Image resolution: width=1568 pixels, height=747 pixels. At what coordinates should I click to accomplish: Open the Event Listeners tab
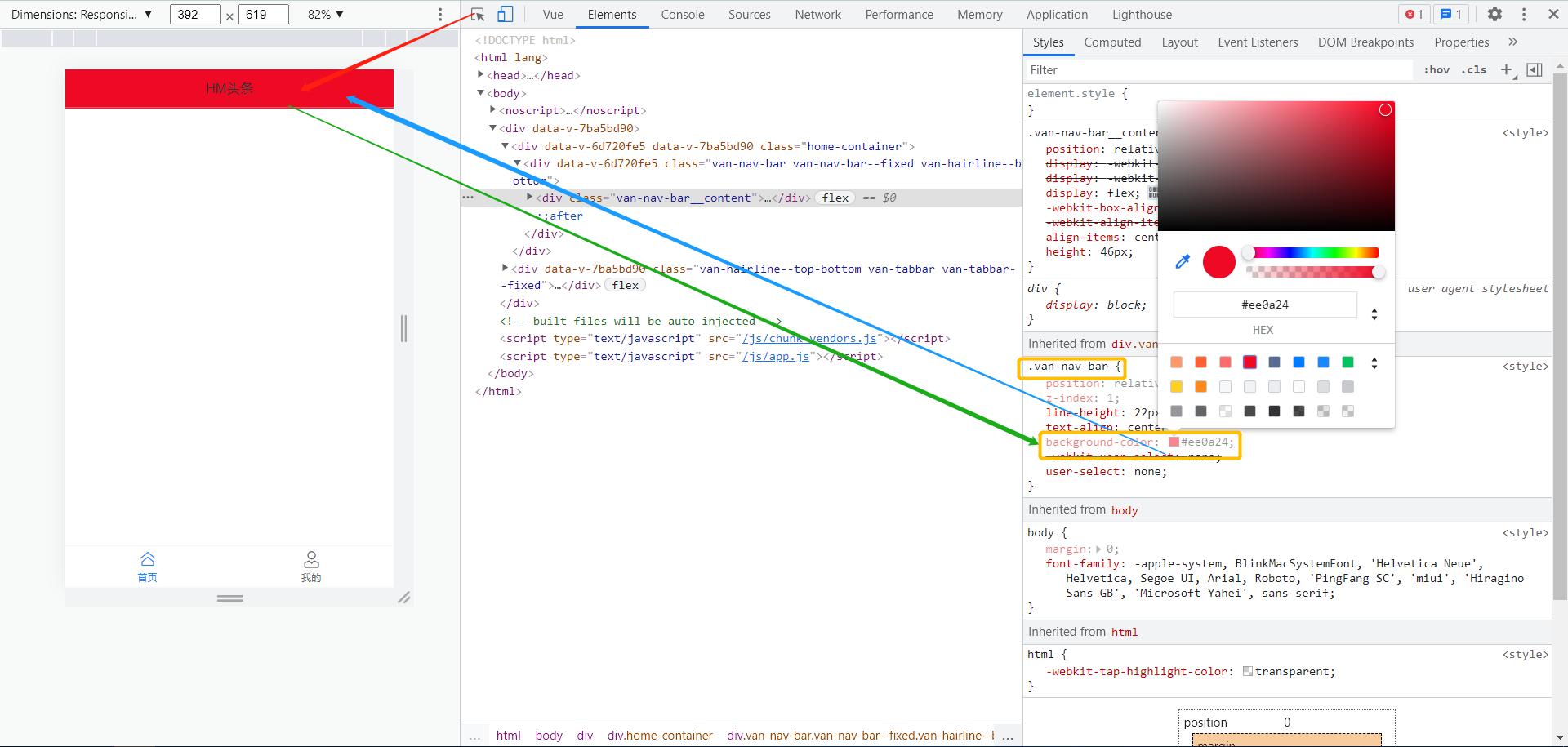(x=1258, y=42)
